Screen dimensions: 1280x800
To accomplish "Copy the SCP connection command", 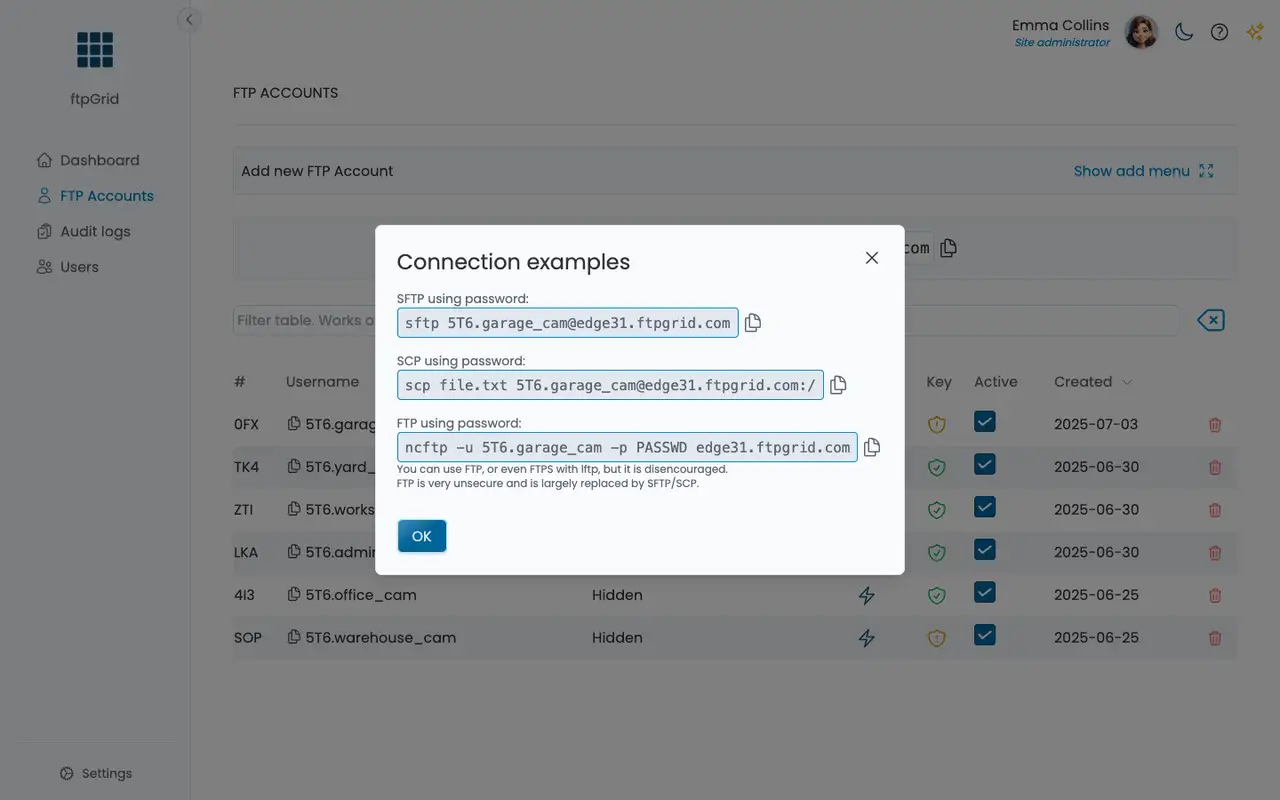I will point(838,385).
